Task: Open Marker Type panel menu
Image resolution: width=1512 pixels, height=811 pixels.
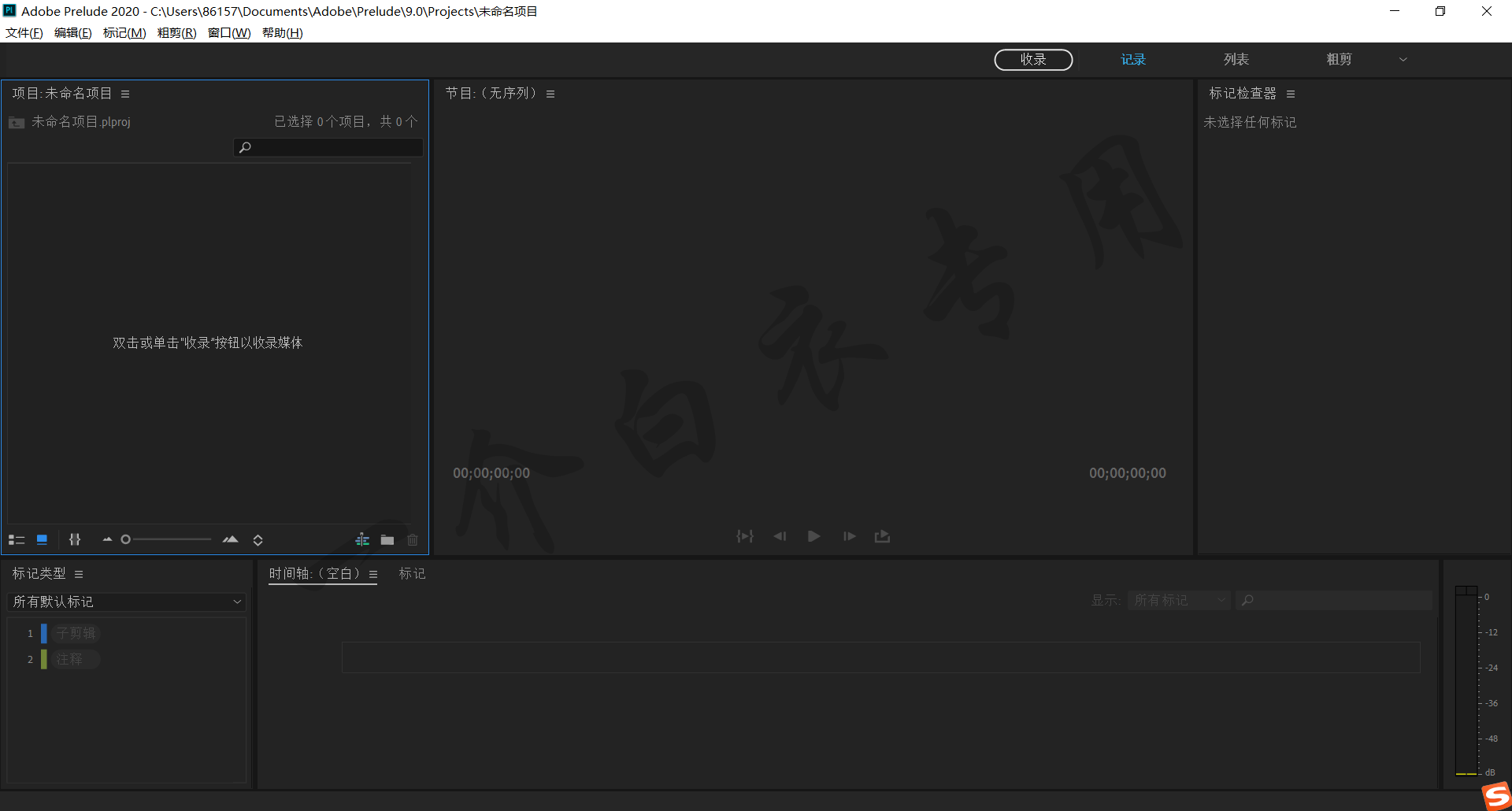Action: (79, 574)
